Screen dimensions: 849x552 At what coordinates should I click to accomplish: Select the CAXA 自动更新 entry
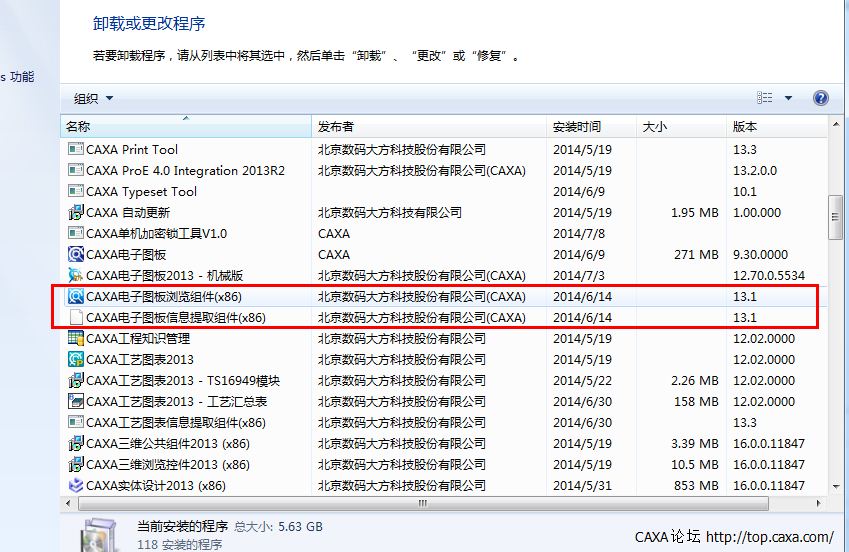128,212
